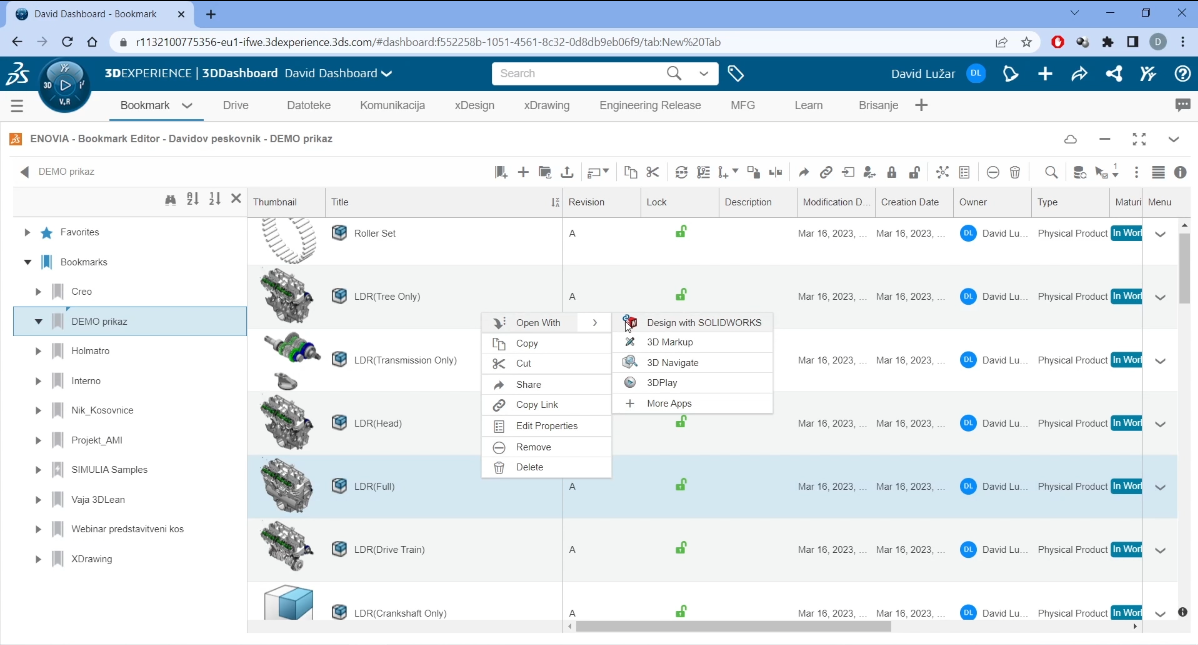Toggle the lock on the LDR(Full) row
1198x645 pixels.
coord(681,486)
